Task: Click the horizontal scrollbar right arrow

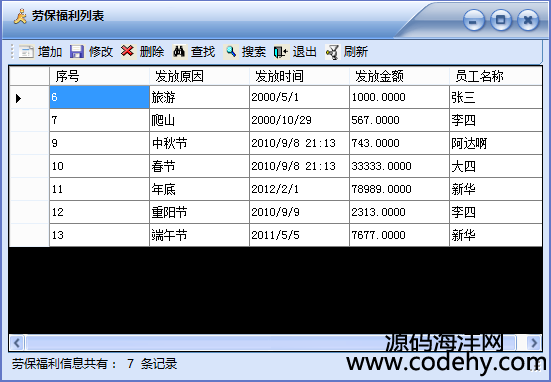Action: tap(534, 342)
